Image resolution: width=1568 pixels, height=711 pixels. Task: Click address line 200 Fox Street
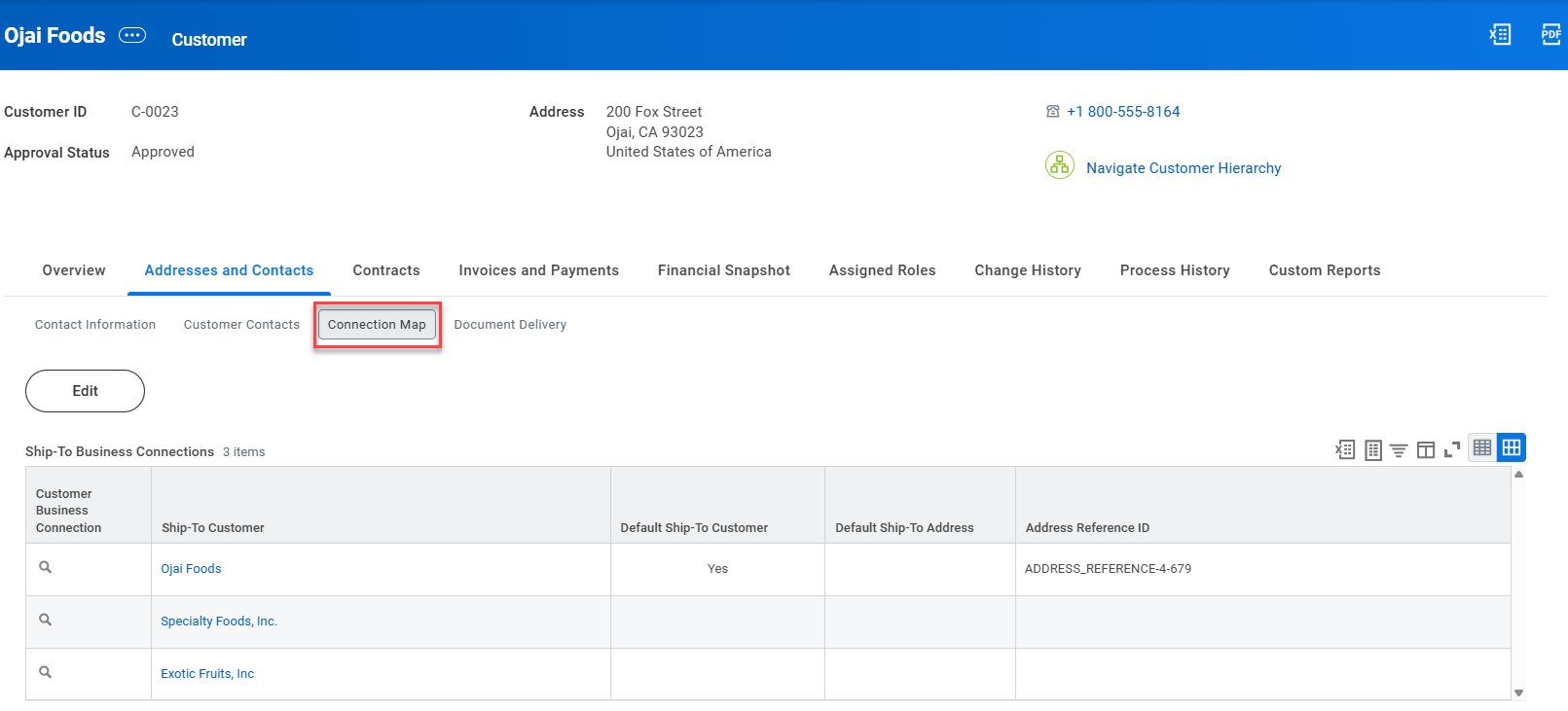[x=654, y=112]
